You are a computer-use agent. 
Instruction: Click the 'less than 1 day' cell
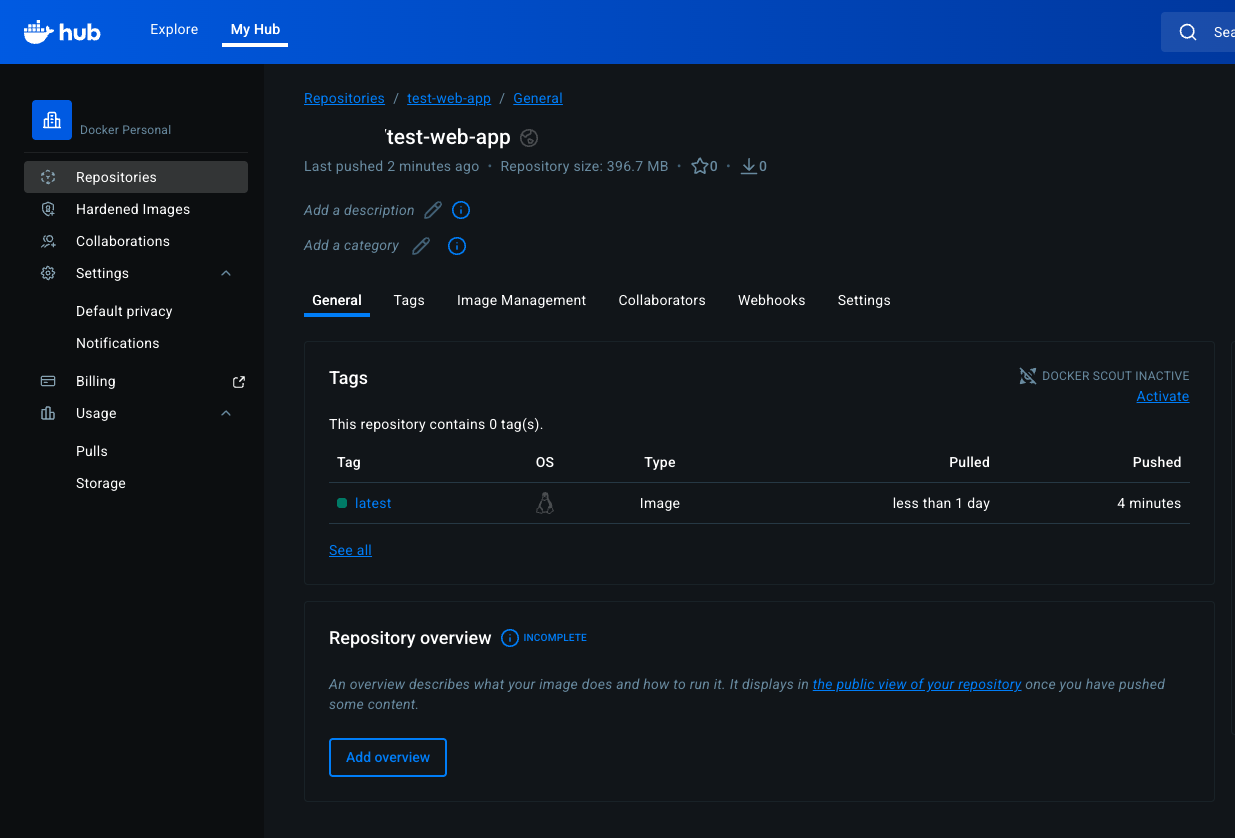[x=941, y=503]
